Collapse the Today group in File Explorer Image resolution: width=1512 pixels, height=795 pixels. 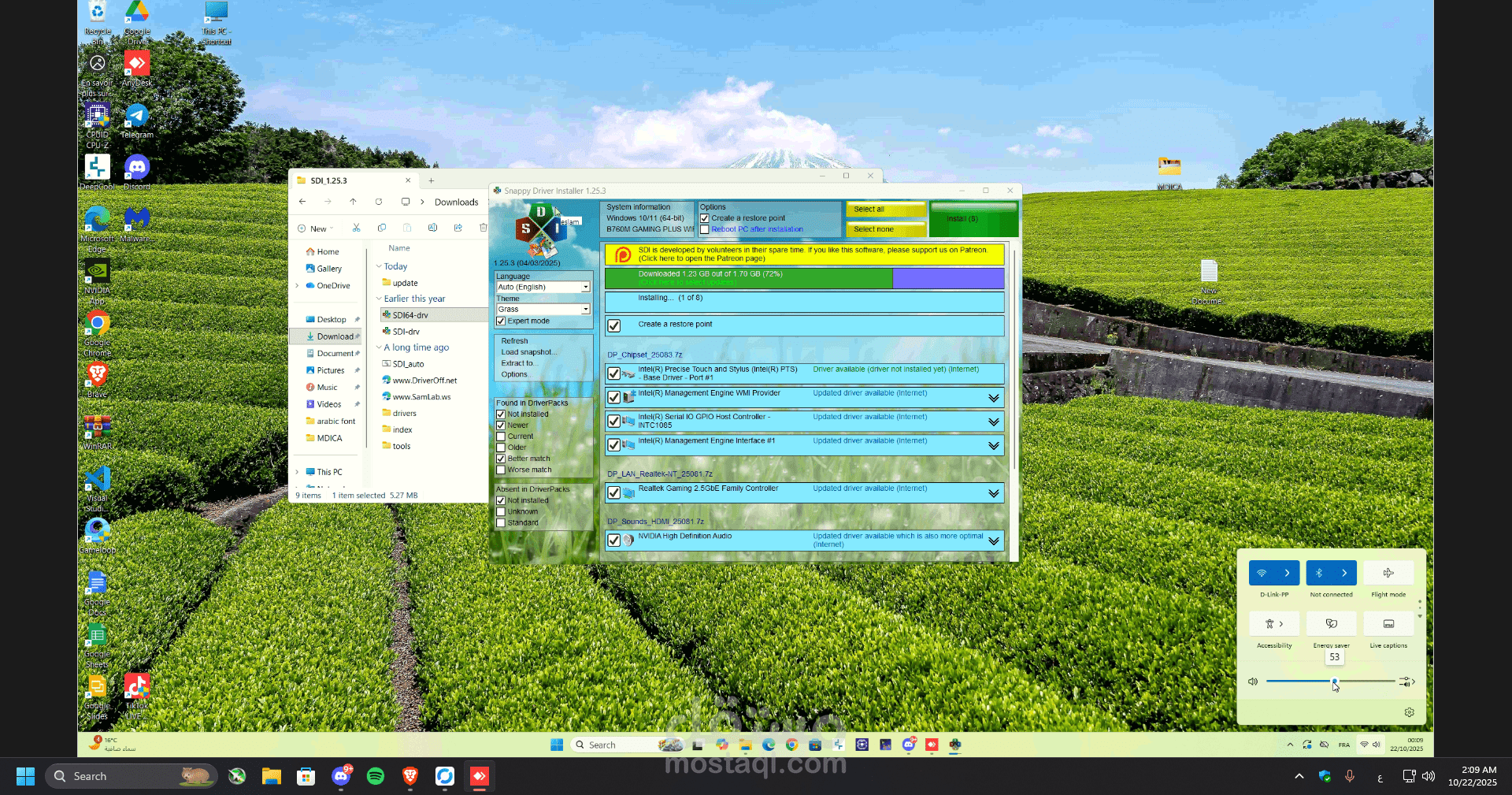coord(379,266)
